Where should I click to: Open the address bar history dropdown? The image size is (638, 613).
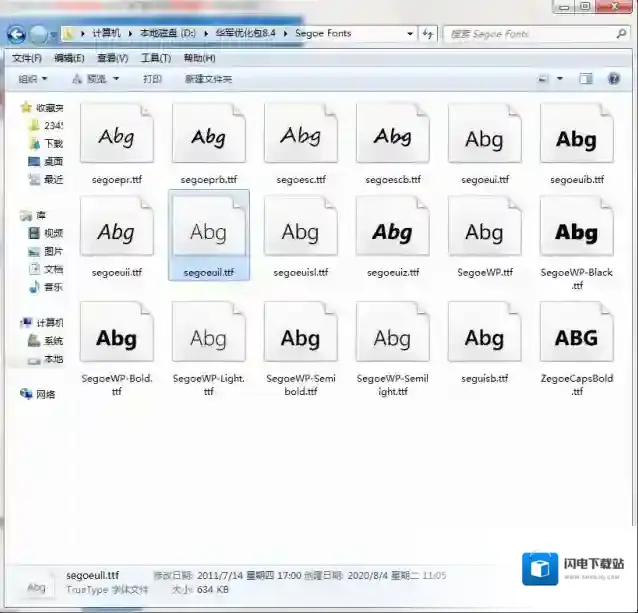pos(410,34)
